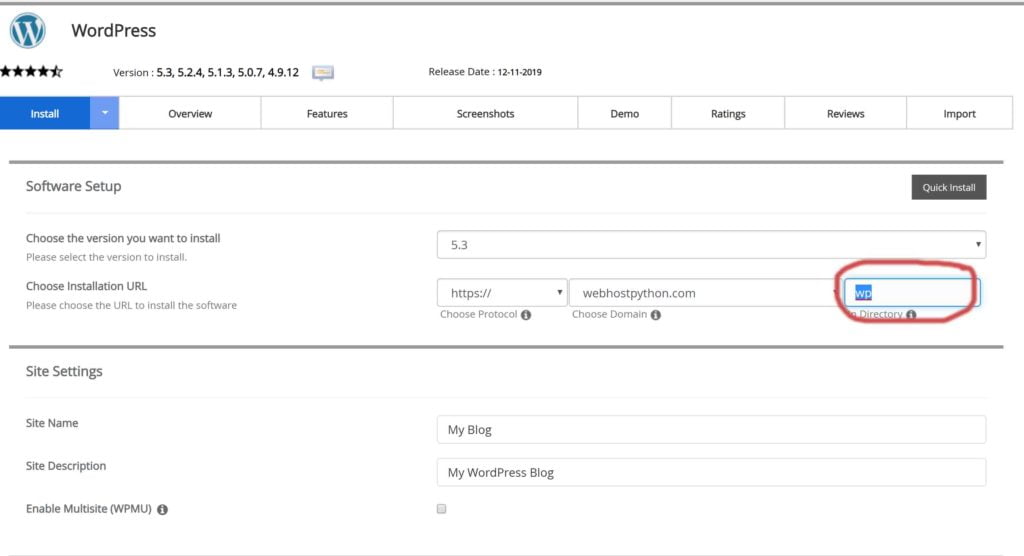The height and width of the screenshot is (556, 1024).
Task: Open the Screenshots tab
Action: click(485, 113)
